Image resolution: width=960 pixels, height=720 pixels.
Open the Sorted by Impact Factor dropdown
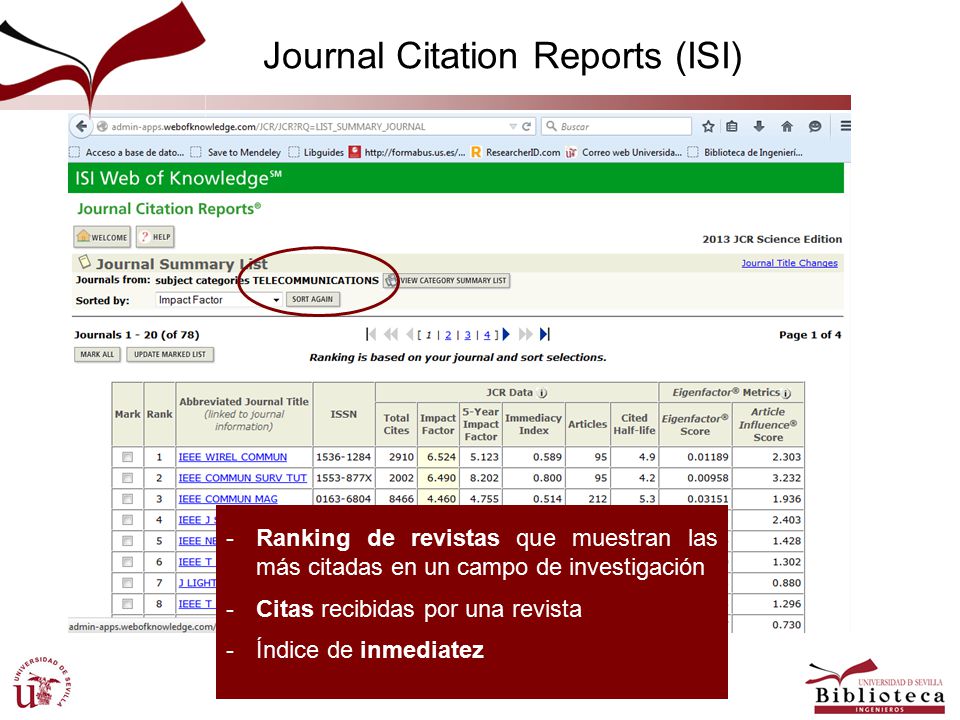pos(219,300)
